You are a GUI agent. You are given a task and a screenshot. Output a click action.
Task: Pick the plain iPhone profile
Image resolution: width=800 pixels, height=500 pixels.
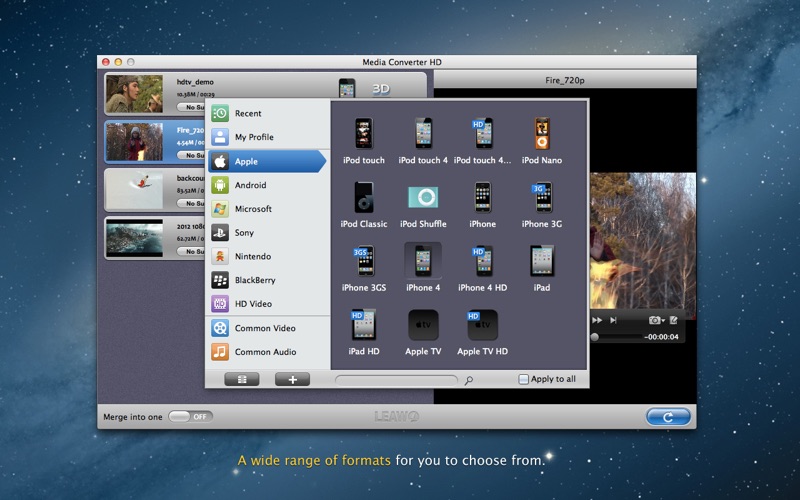point(482,204)
